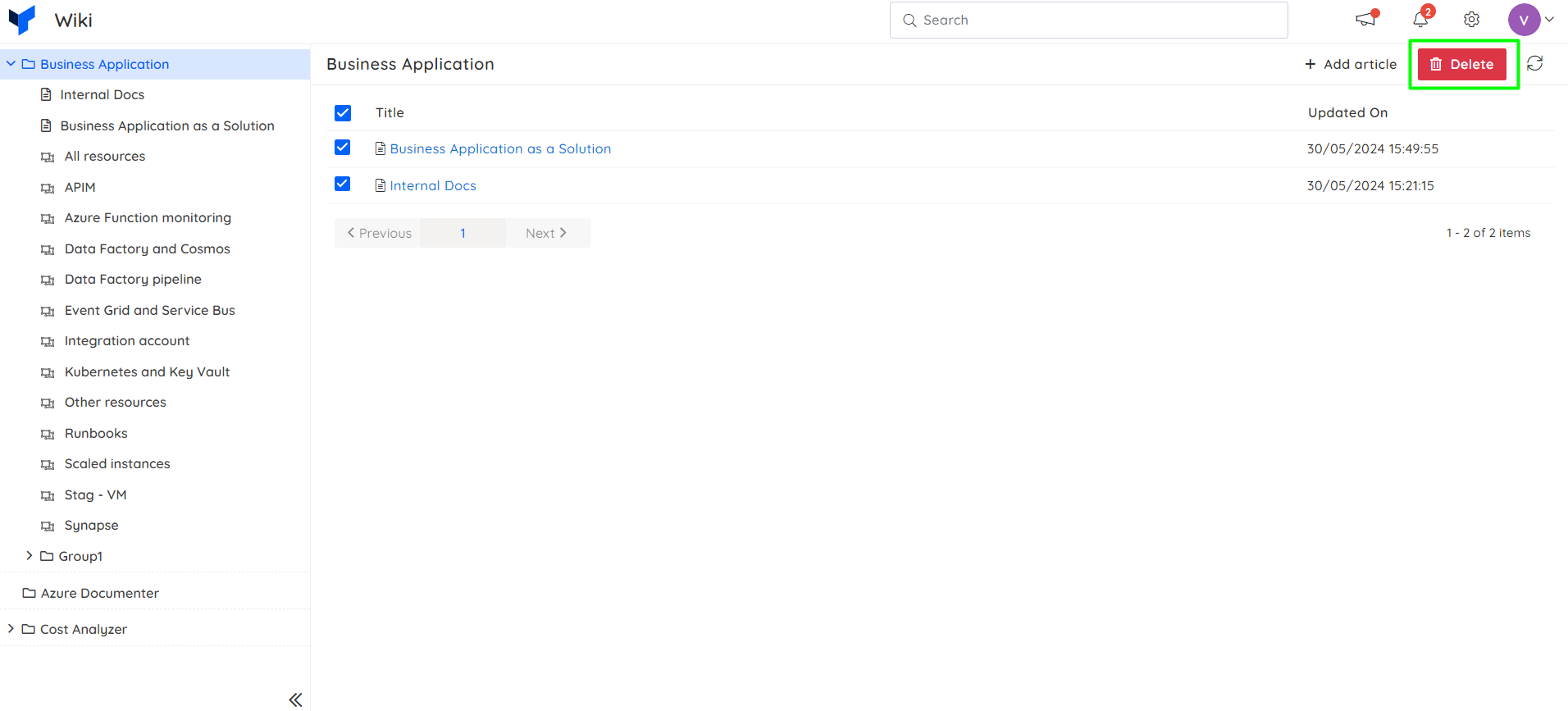Click the Next page button
This screenshot has width=1568, height=711.
click(x=547, y=233)
